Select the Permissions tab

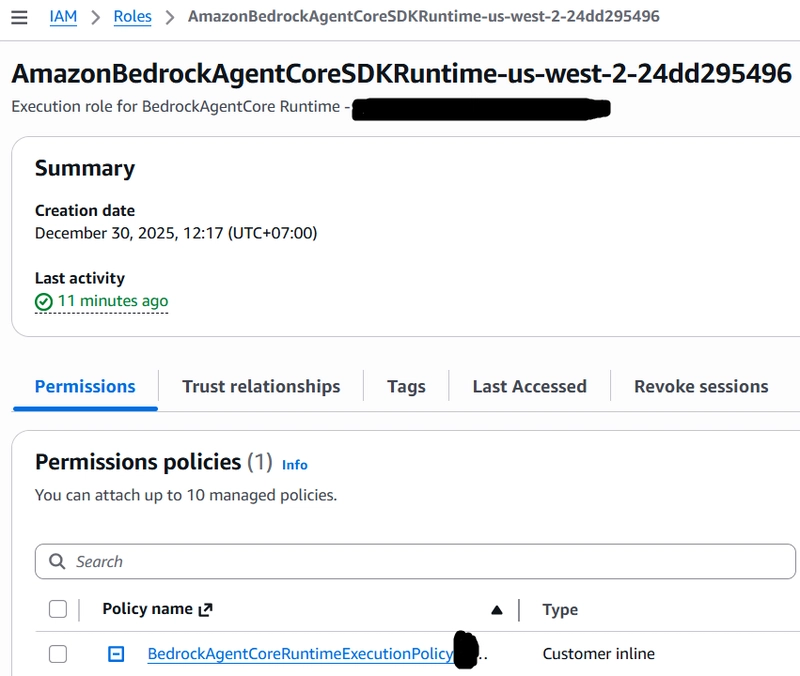[x=85, y=386]
